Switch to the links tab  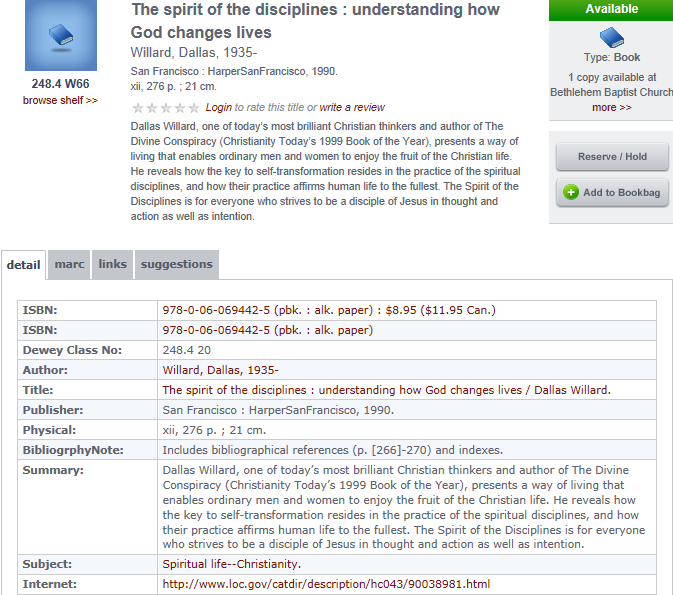pyautogui.click(x=112, y=264)
